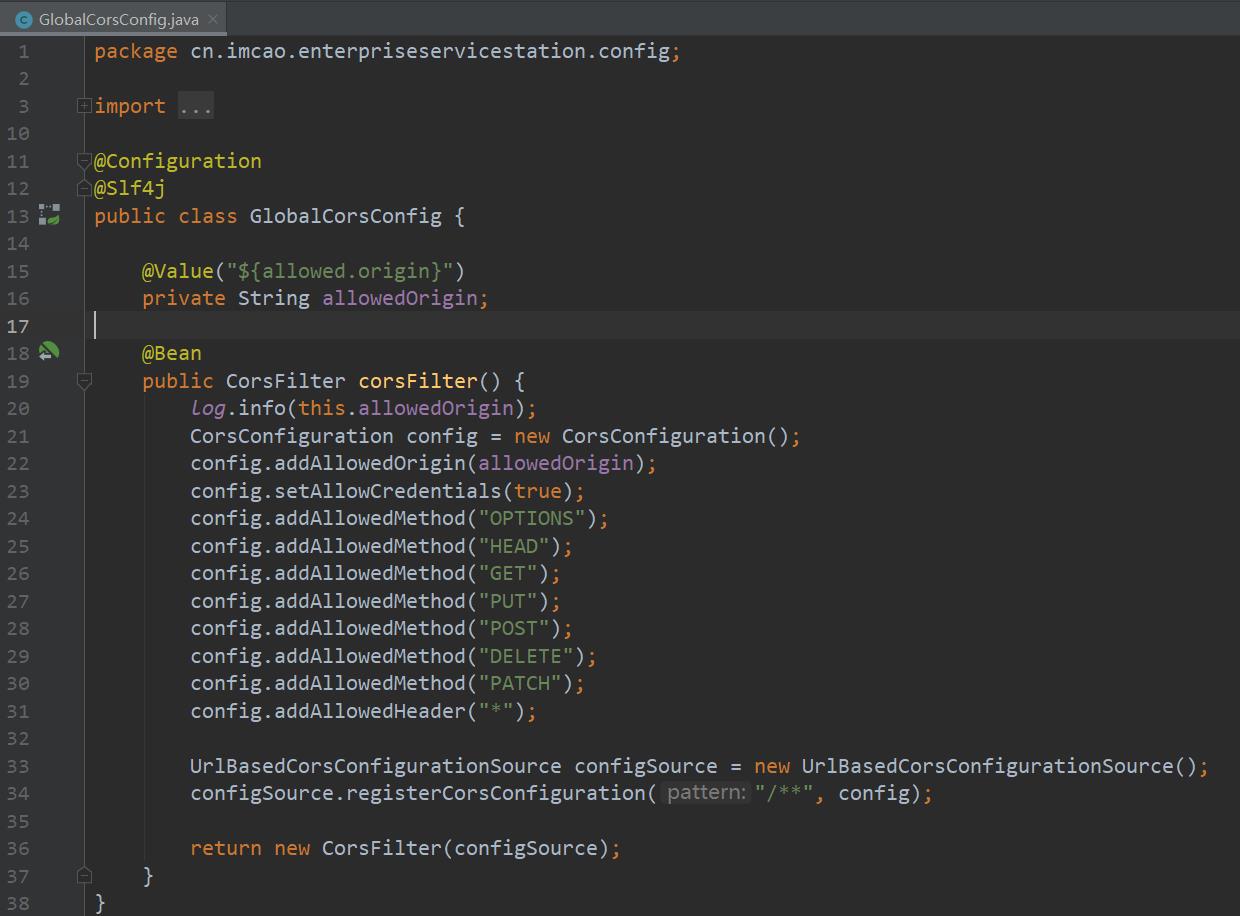Click the @Value annotation

click(177, 271)
